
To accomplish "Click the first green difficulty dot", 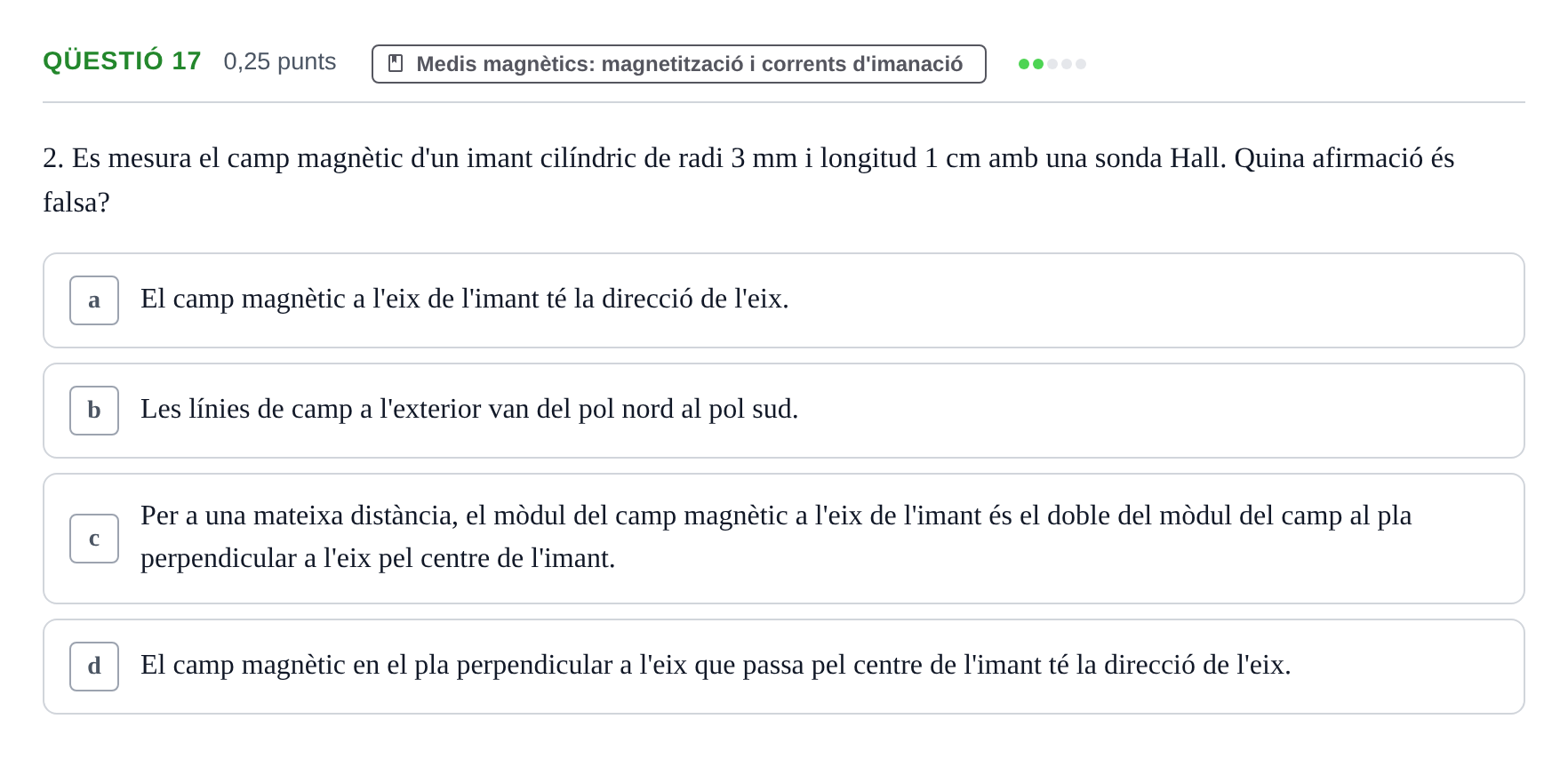I will coord(1024,64).
